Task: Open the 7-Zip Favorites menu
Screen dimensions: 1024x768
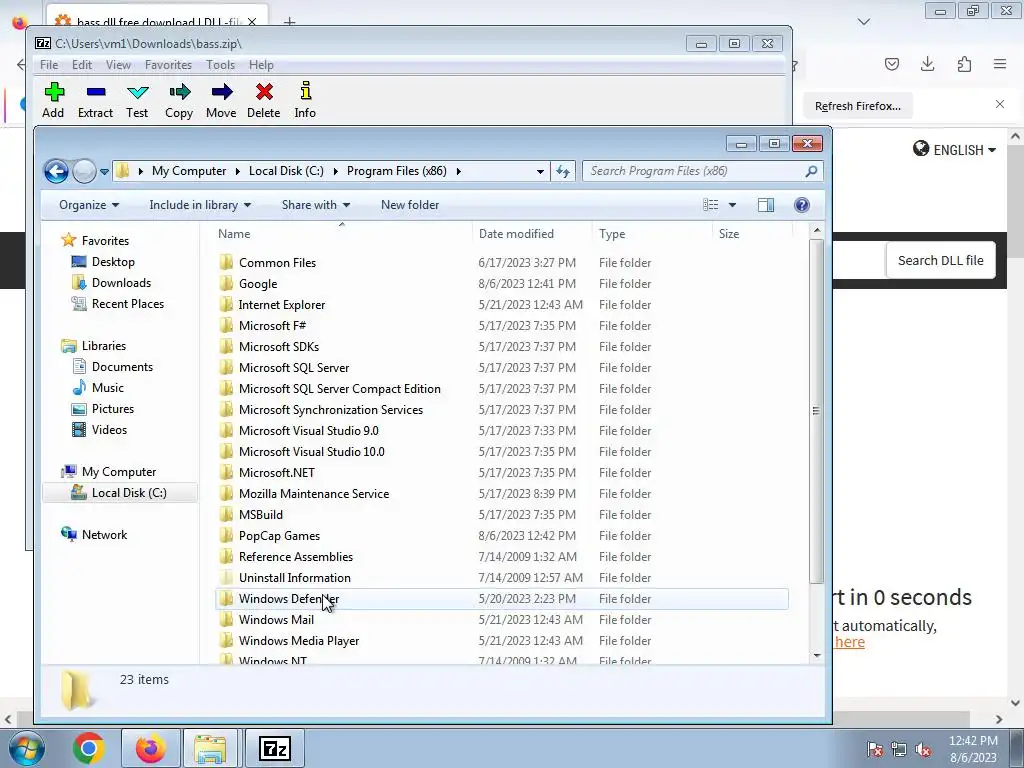Action: tap(168, 65)
